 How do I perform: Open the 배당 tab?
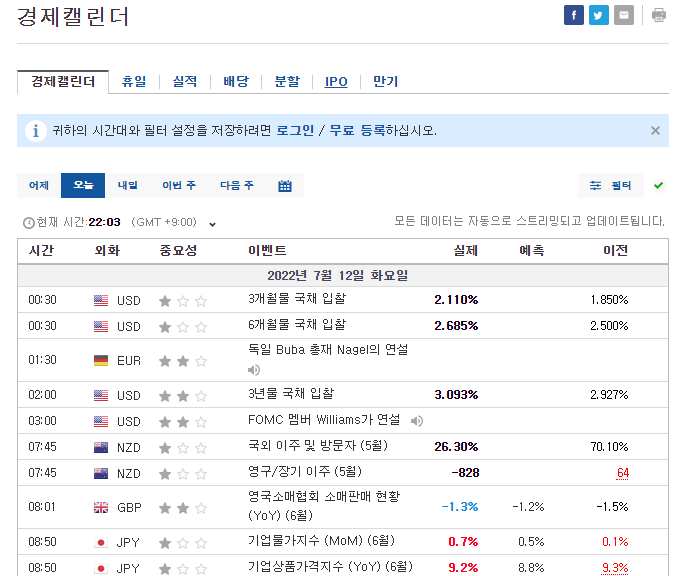(x=236, y=81)
